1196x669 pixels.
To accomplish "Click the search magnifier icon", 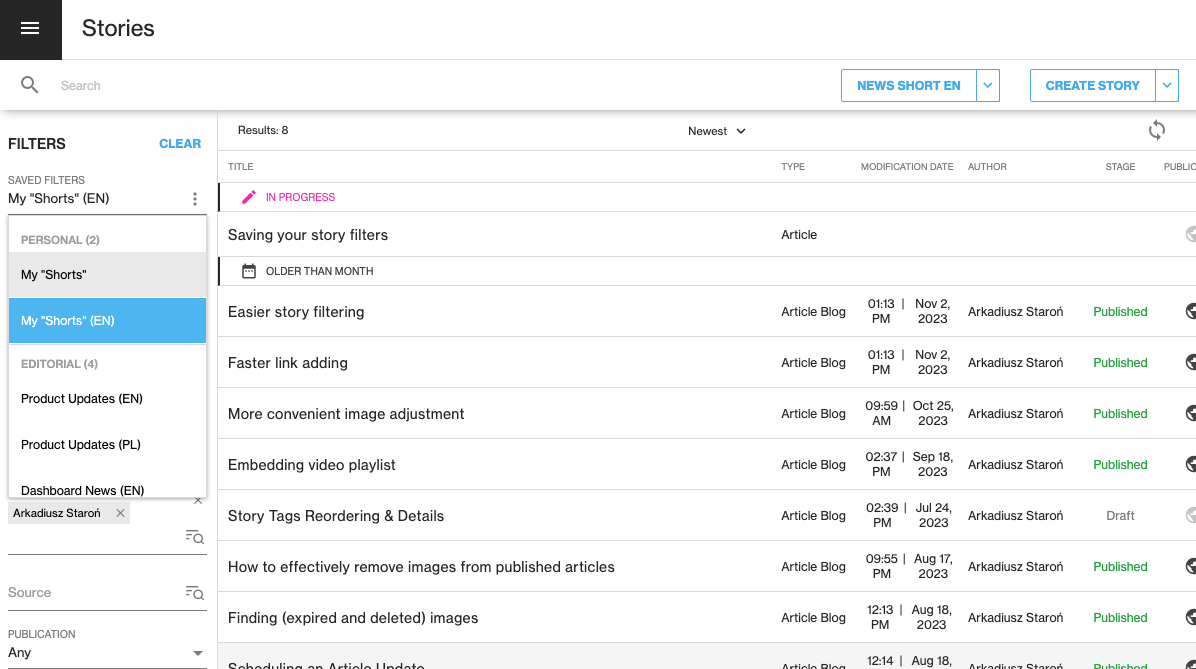I will (30, 85).
